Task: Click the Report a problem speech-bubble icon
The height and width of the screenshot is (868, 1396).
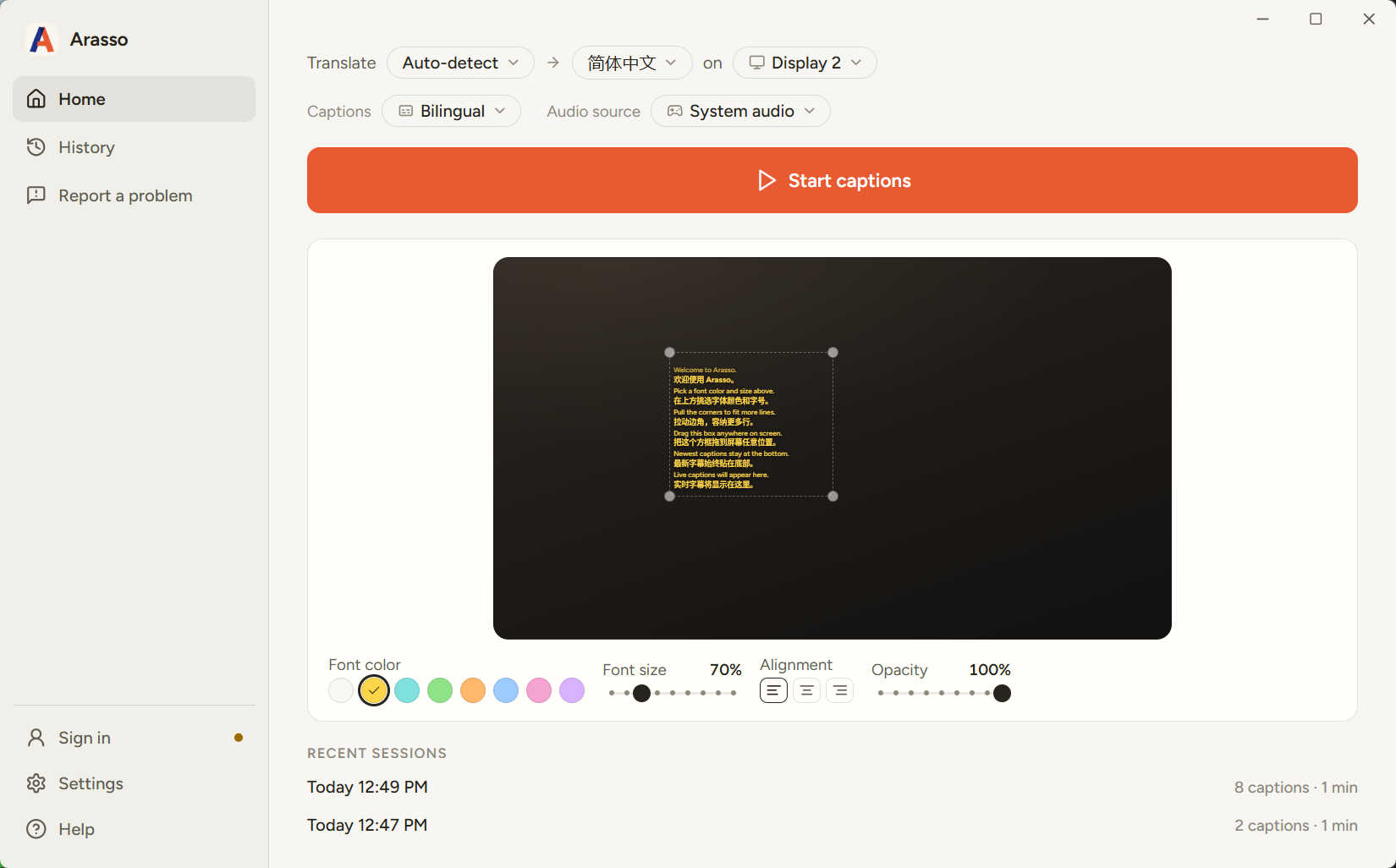Action: [36, 195]
